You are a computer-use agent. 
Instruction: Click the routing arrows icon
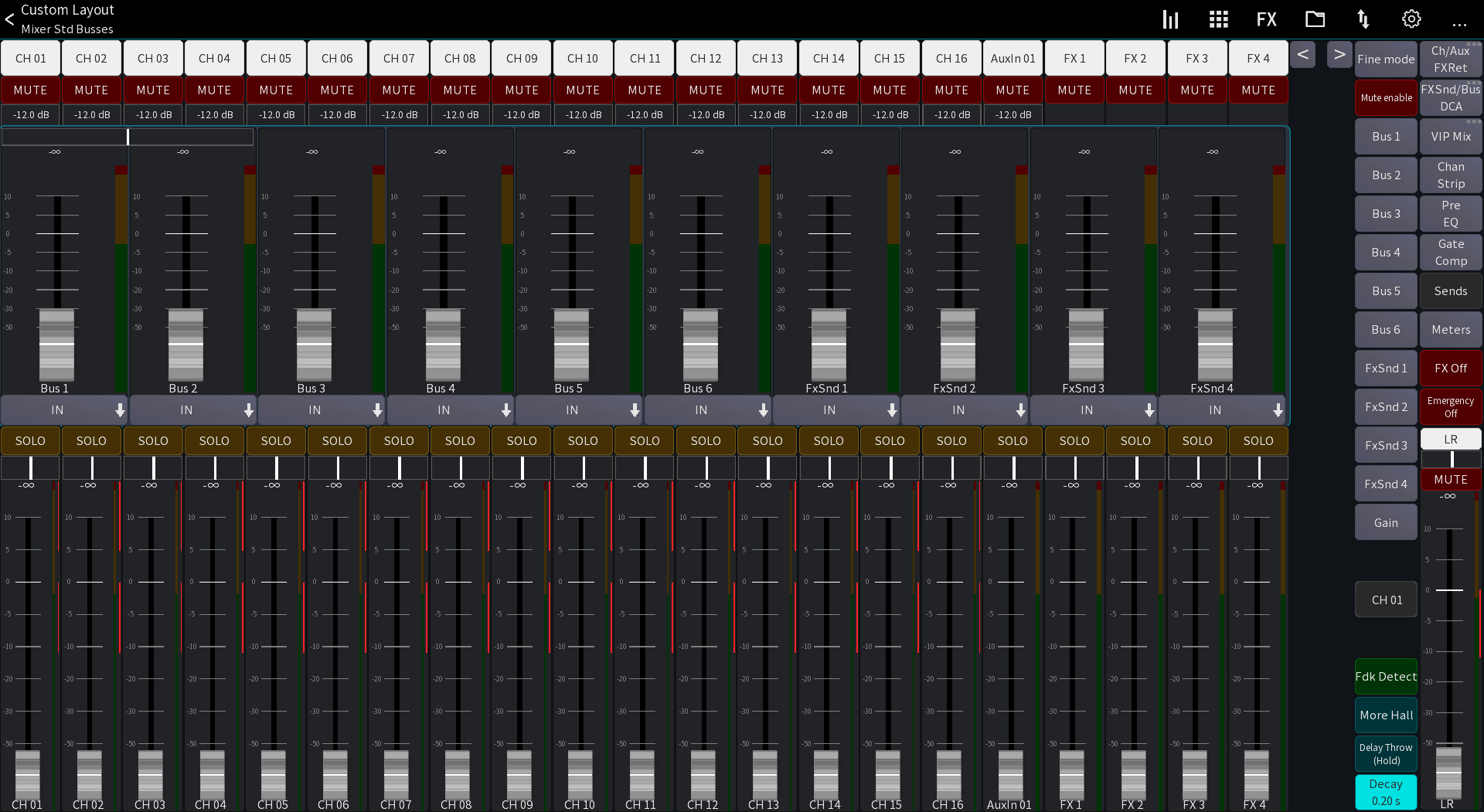point(1363,19)
